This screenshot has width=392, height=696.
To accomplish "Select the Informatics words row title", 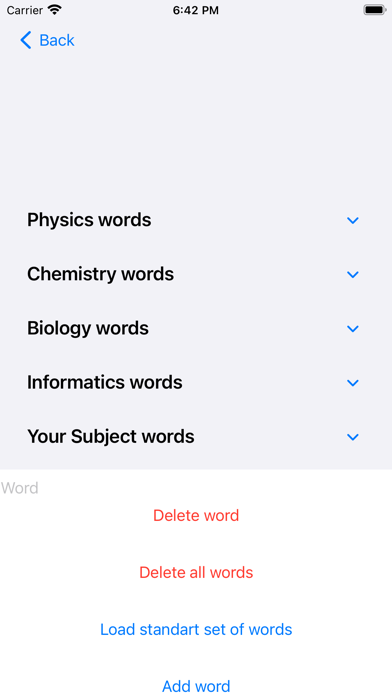I will [105, 383].
